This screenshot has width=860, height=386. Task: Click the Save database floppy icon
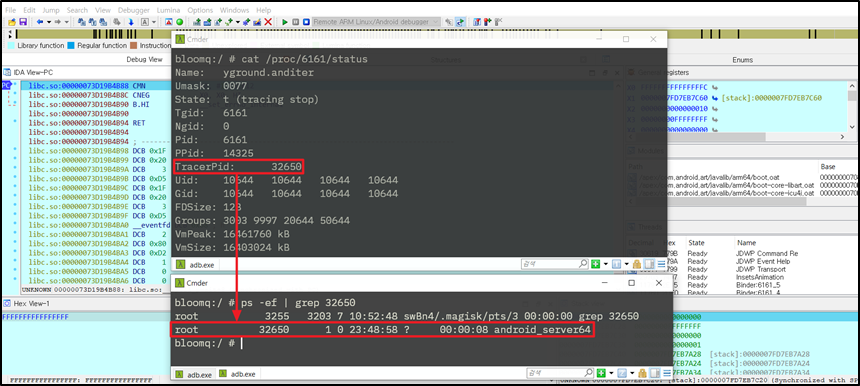(x=23, y=22)
